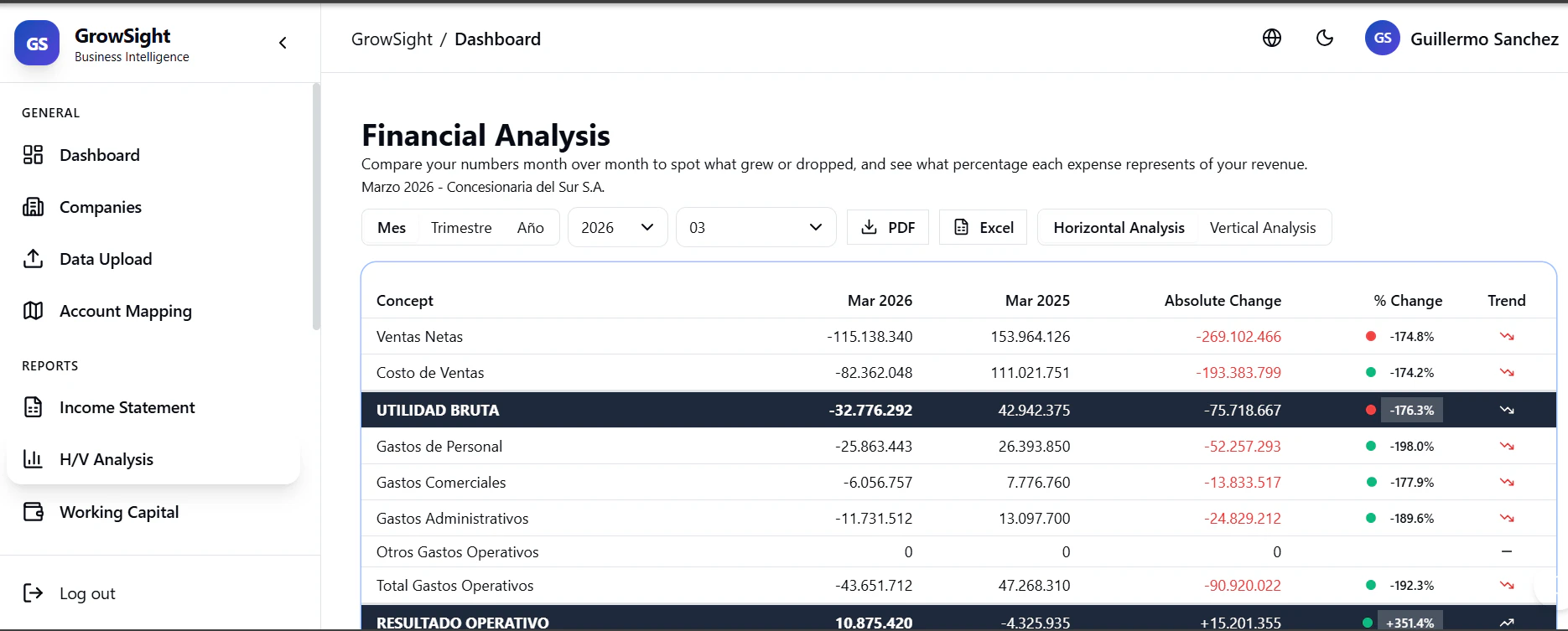Click the trend arrow in Total Gastos Operativos row
This screenshot has height=631, width=1568.
[1507, 585]
